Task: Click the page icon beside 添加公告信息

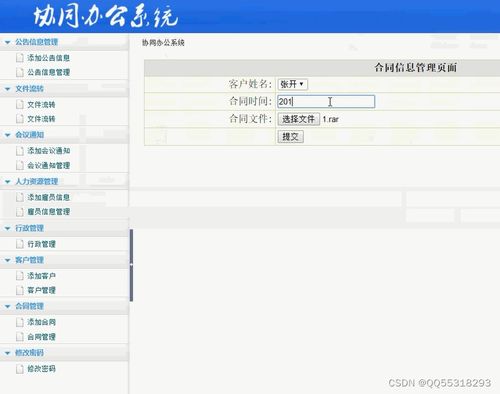Action: coord(20,58)
